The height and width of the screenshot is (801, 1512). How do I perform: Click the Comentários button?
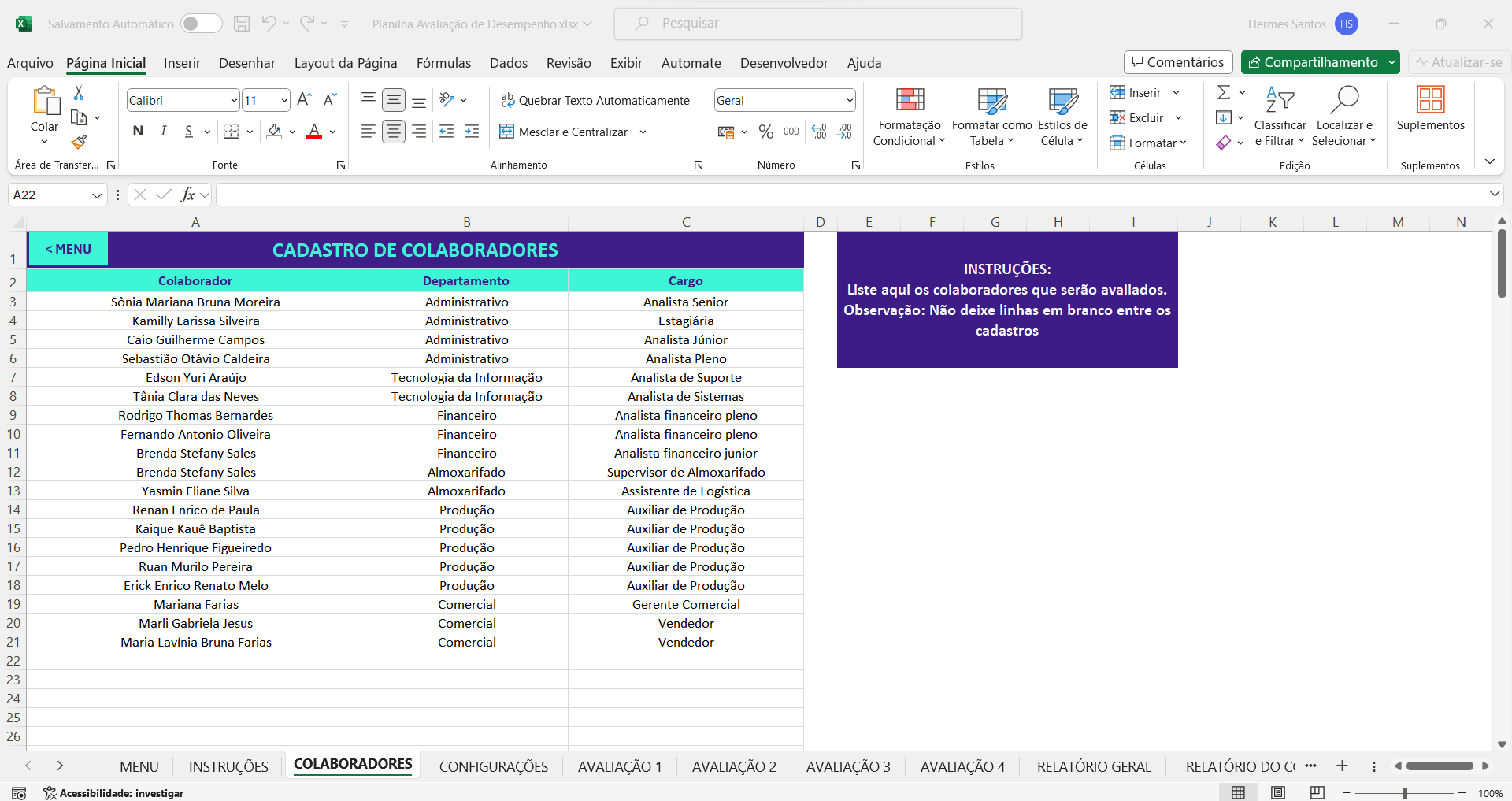1178,62
